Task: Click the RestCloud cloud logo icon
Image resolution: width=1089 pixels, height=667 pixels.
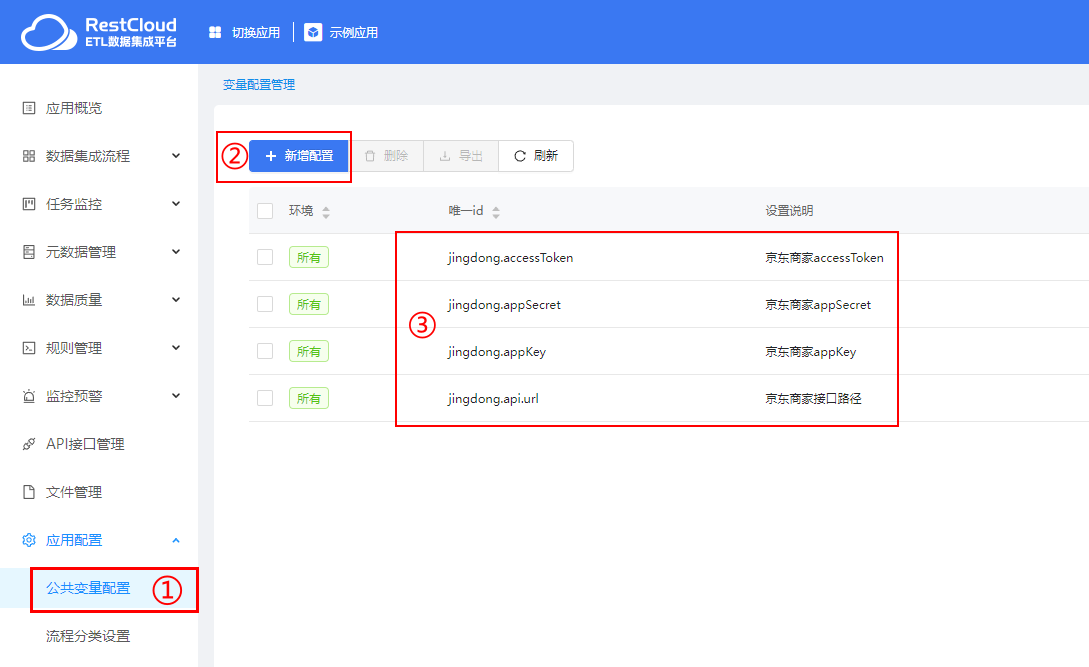Action: [x=47, y=32]
